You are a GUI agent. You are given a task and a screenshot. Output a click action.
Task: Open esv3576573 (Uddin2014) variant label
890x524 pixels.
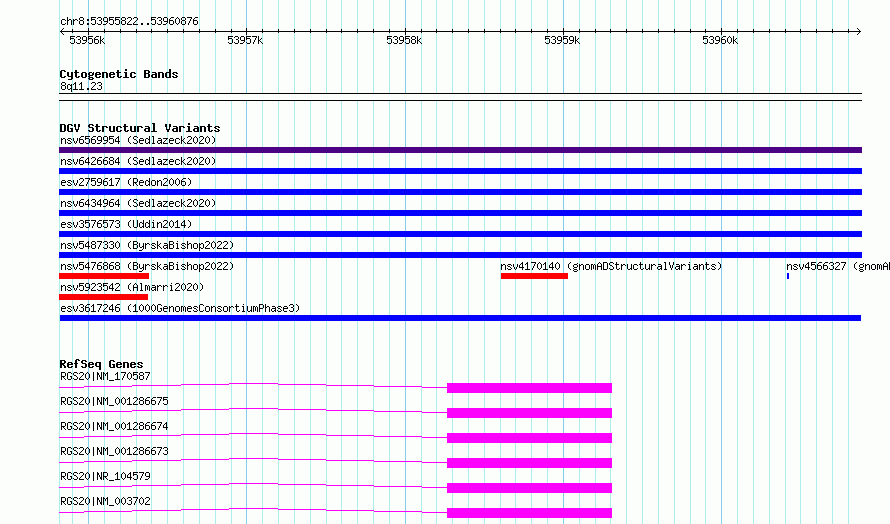click(x=126, y=224)
